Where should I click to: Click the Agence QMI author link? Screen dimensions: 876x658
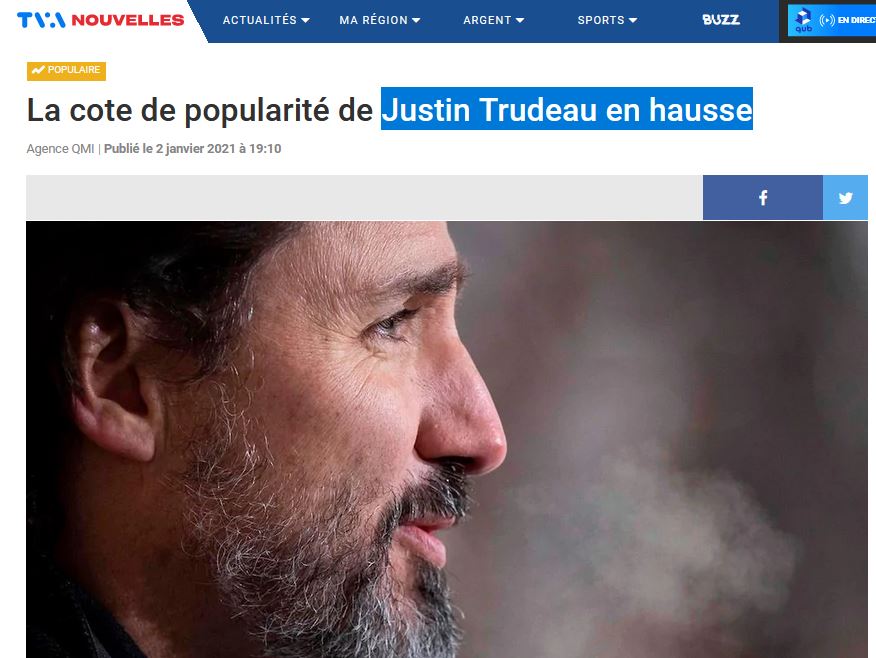(x=60, y=149)
